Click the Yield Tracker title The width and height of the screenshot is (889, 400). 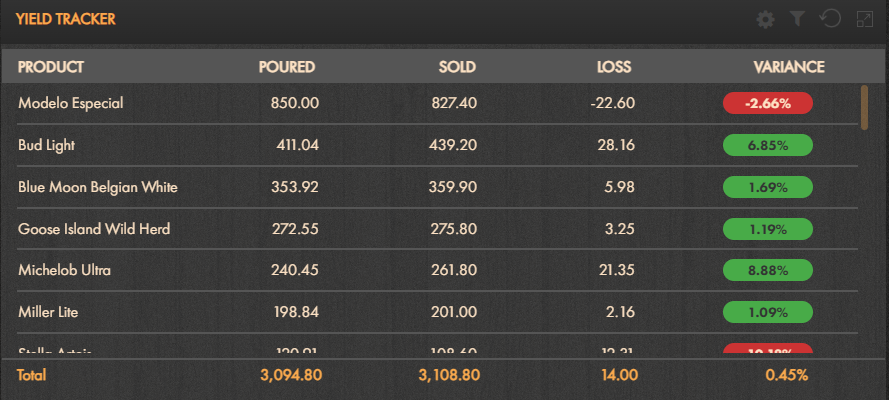tap(66, 19)
